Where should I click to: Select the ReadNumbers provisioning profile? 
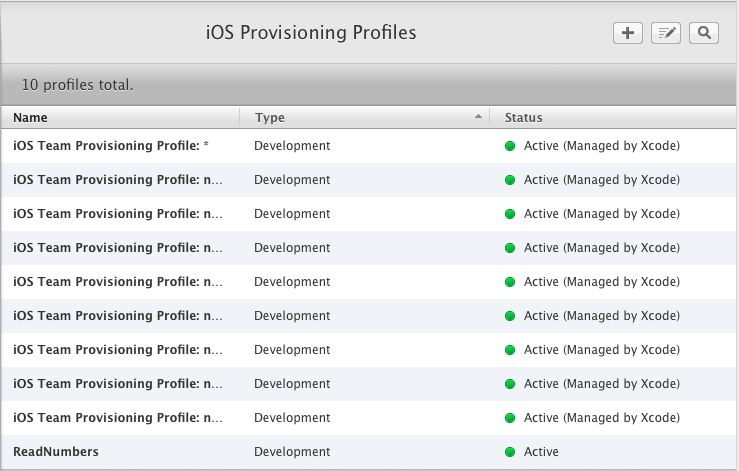point(56,452)
